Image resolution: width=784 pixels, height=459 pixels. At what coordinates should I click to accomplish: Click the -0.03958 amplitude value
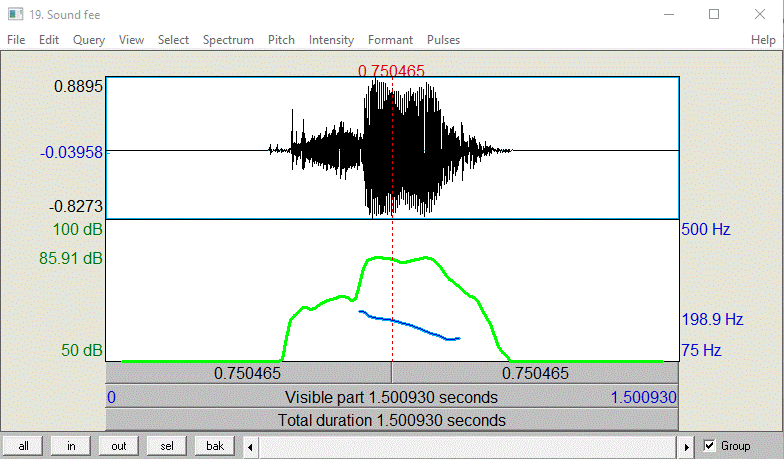(x=71, y=152)
